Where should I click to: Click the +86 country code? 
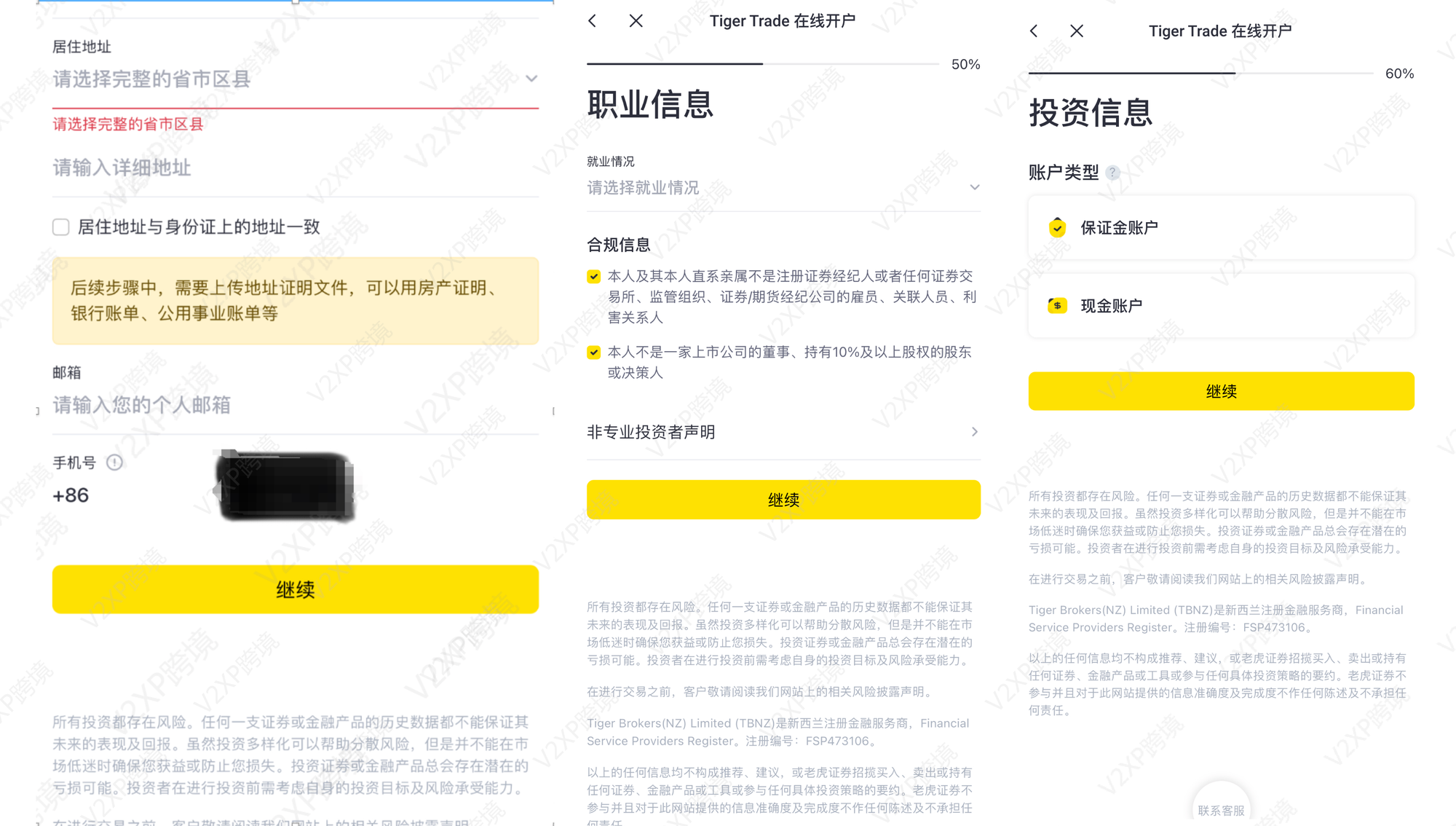click(x=71, y=495)
